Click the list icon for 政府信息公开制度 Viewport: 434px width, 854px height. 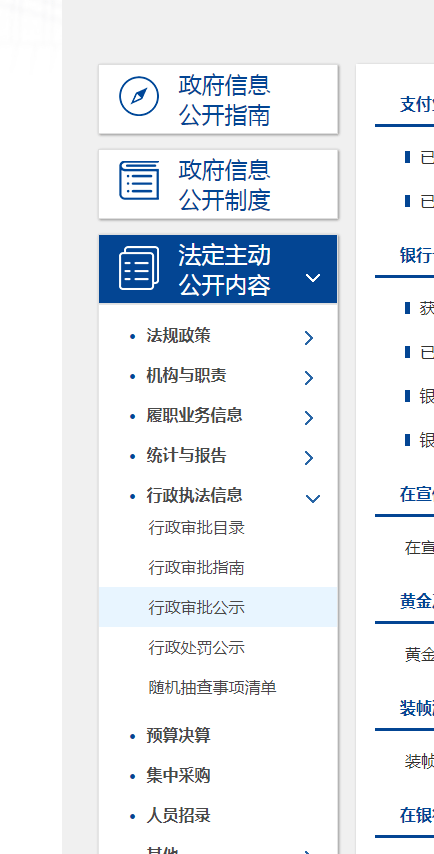pos(139,180)
